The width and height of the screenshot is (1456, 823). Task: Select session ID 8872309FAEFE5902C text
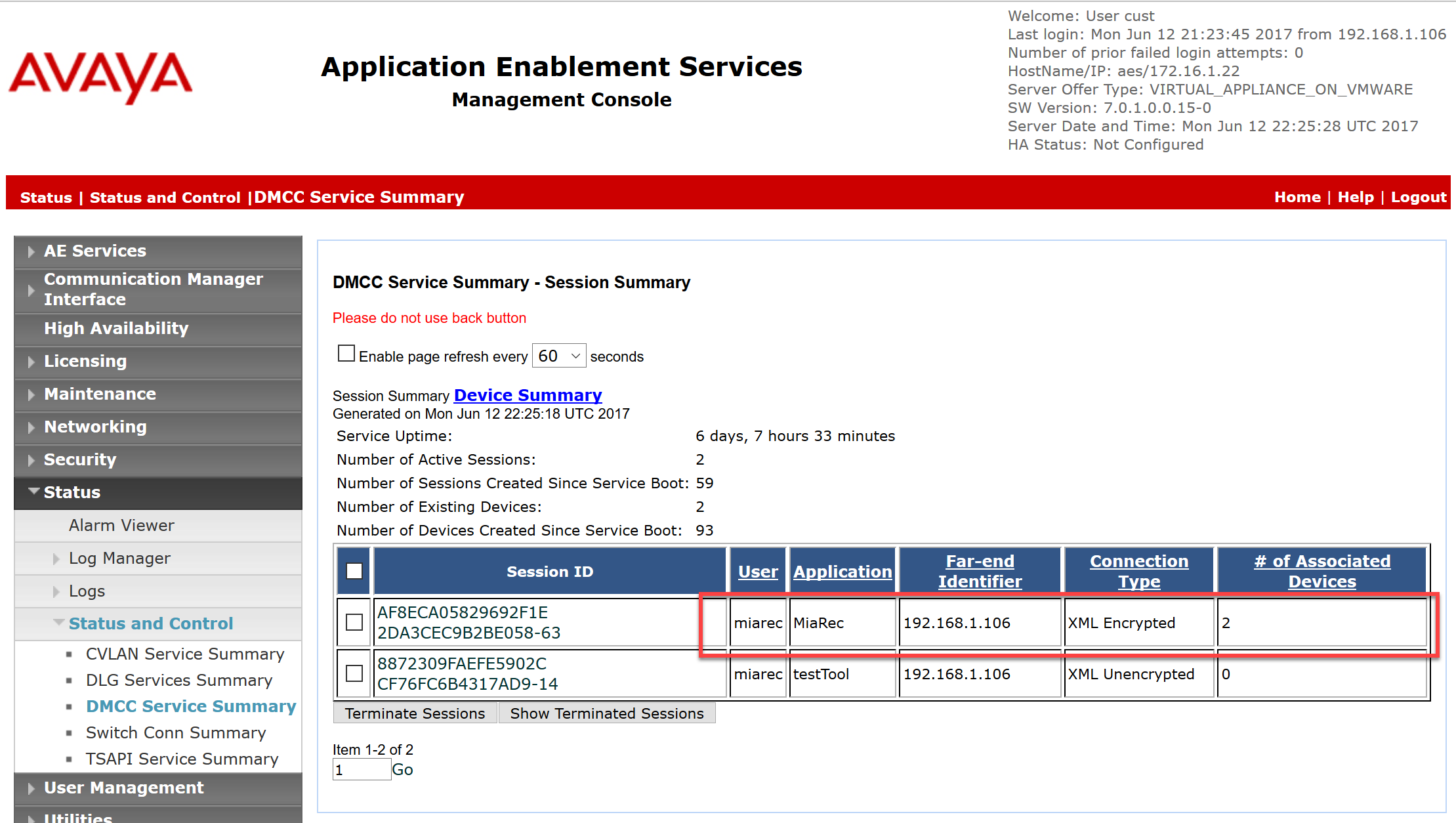point(467,673)
